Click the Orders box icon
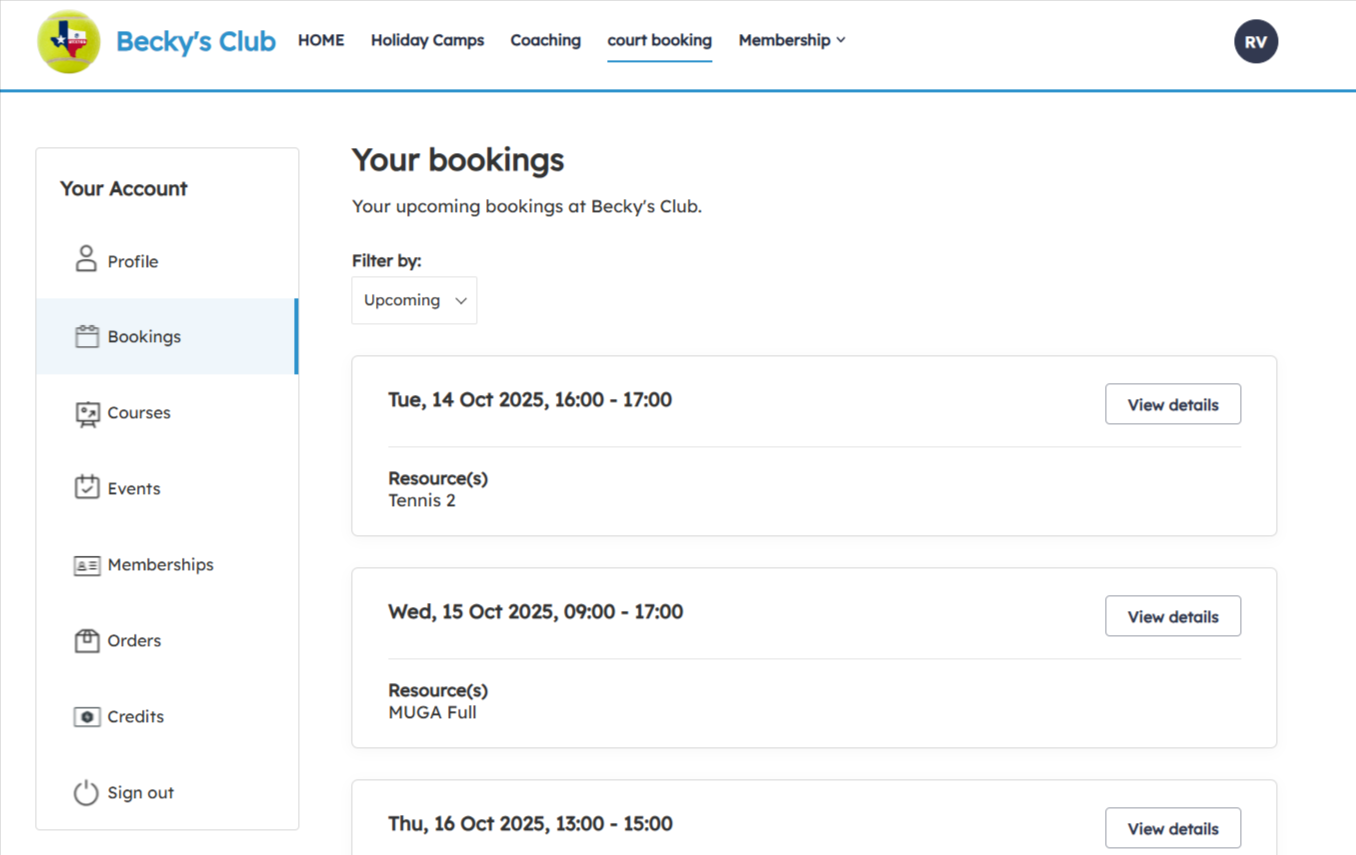The image size is (1356, 855). pyautogui.click(x=87, y=641)
